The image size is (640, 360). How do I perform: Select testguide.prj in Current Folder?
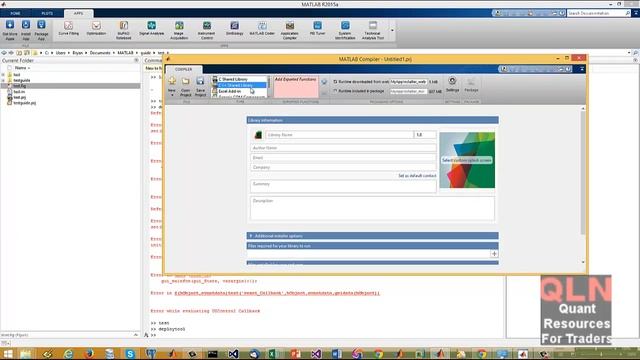coord(24,103)
